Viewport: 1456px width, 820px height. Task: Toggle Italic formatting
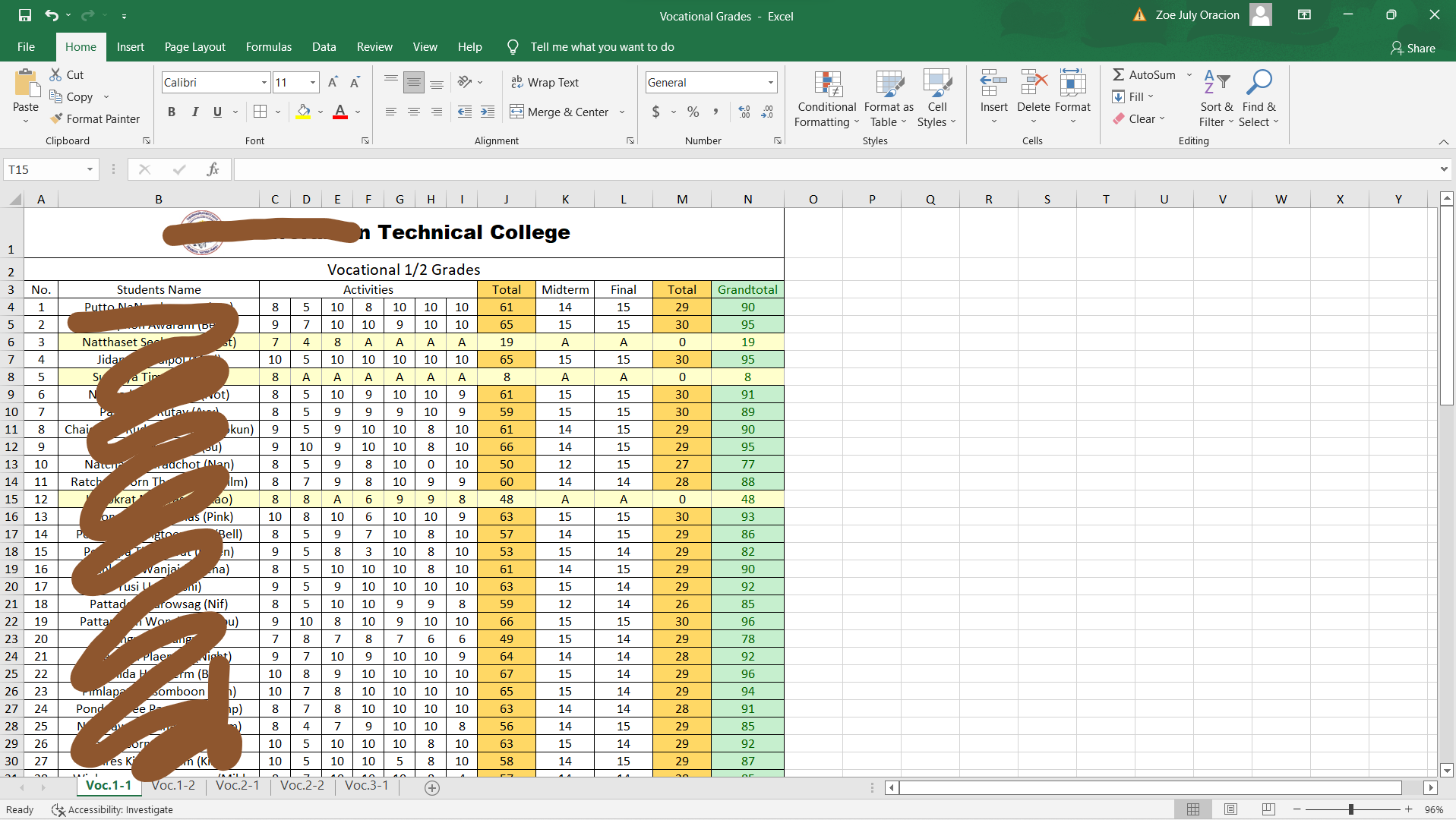tap(194, 112)
